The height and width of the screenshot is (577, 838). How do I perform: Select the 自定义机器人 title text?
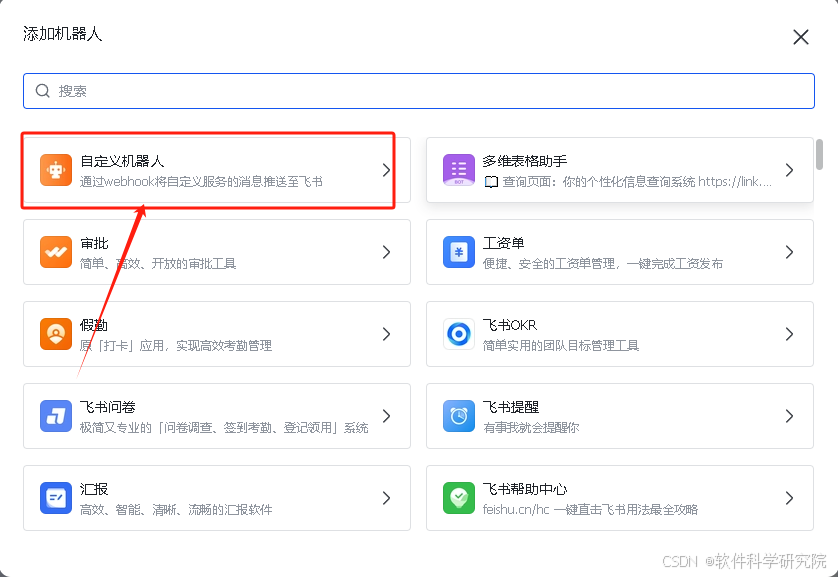pyautogui.click(x=122, y=161)
